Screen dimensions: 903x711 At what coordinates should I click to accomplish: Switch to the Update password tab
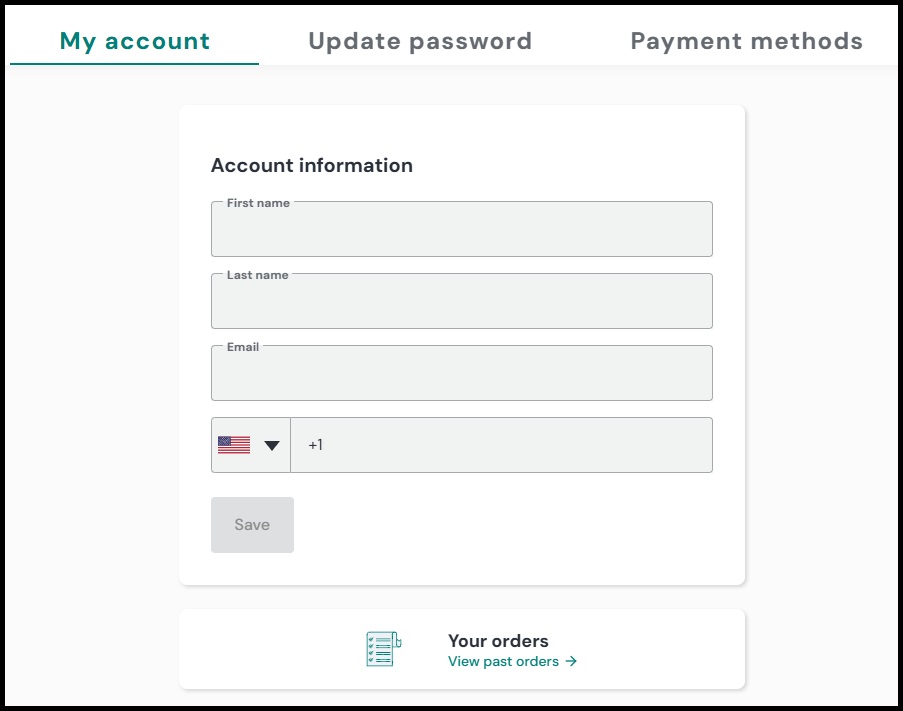(x=420, y=40)
